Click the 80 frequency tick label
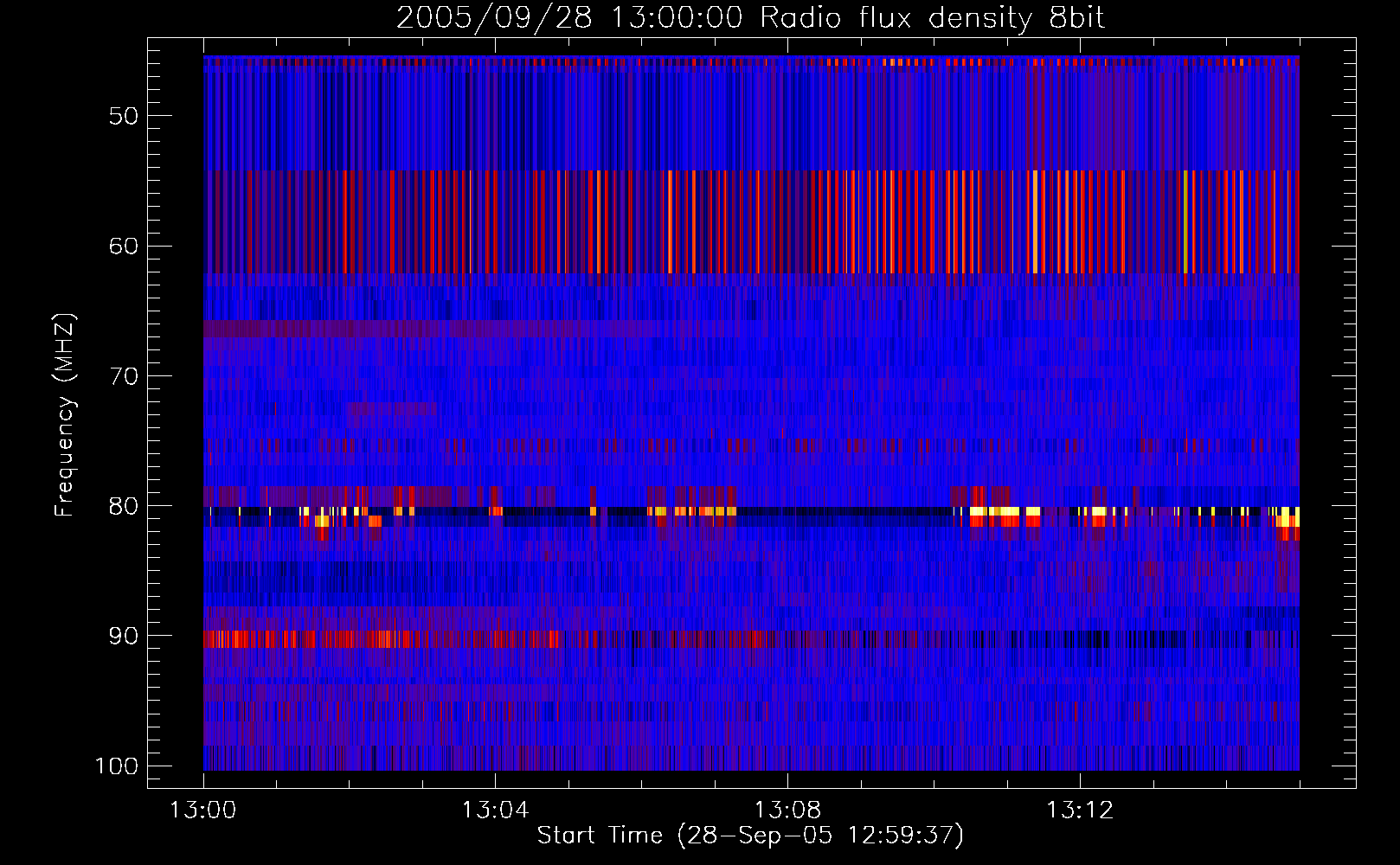 (124, 506)
